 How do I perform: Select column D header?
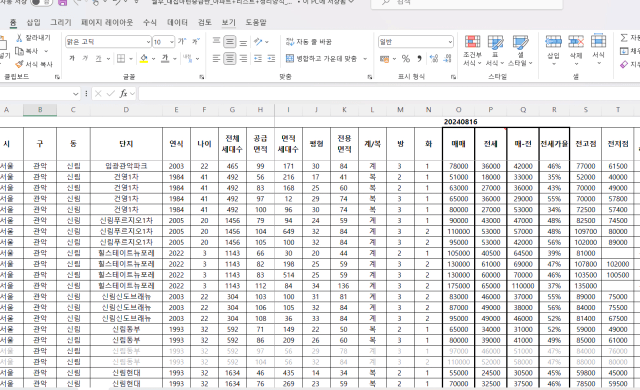click(126, 109)
